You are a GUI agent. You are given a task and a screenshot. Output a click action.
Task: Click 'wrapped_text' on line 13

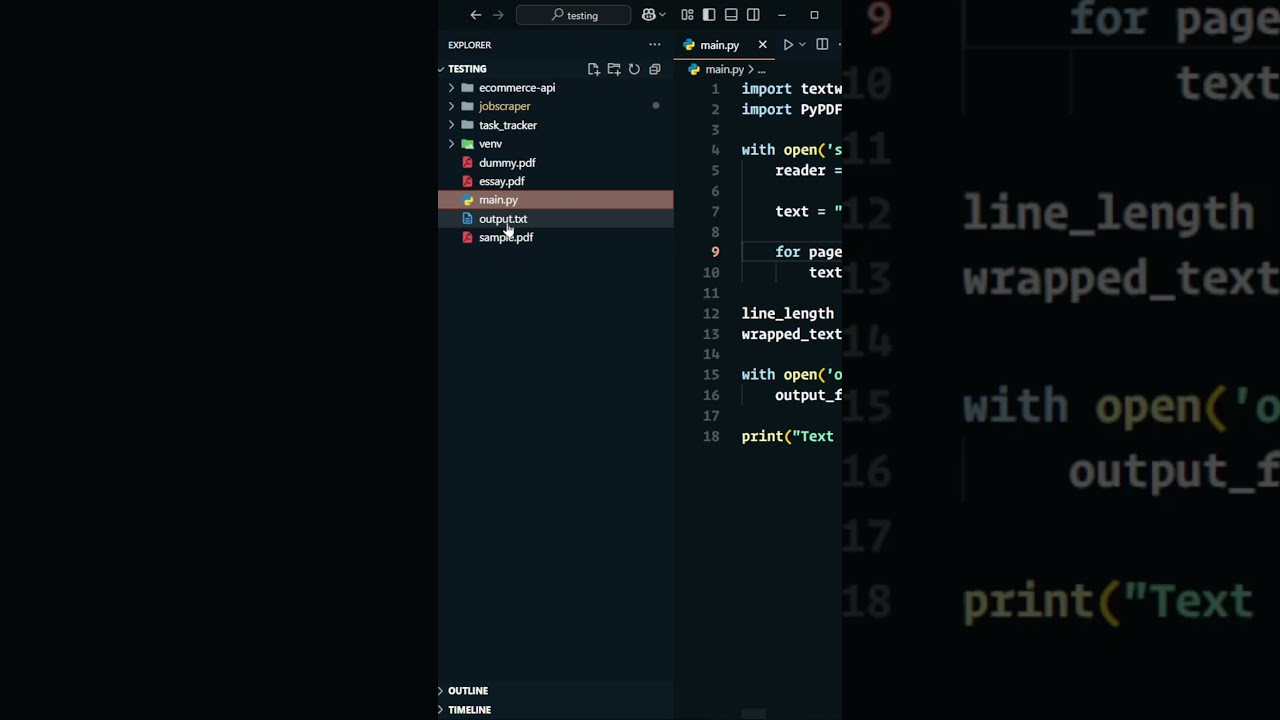pos(792,334)
